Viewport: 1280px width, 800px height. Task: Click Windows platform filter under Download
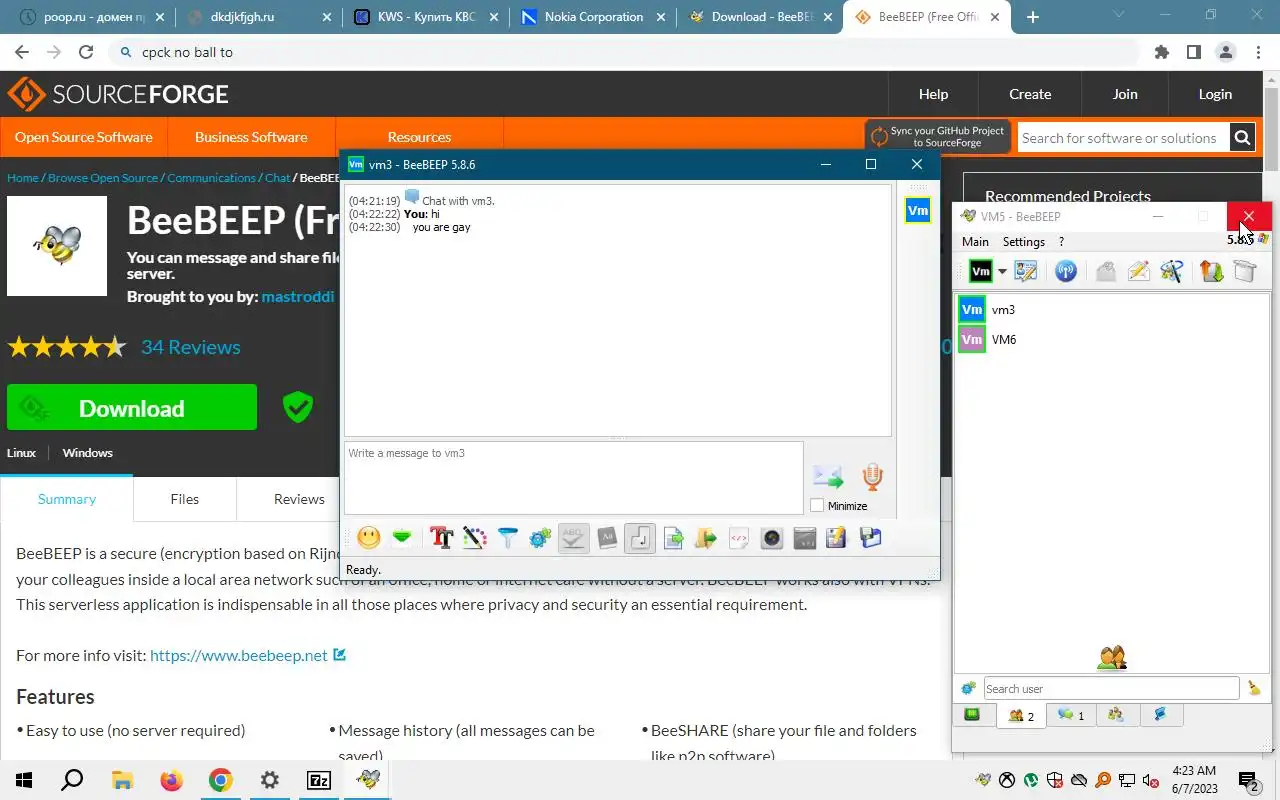coord(88,453)
